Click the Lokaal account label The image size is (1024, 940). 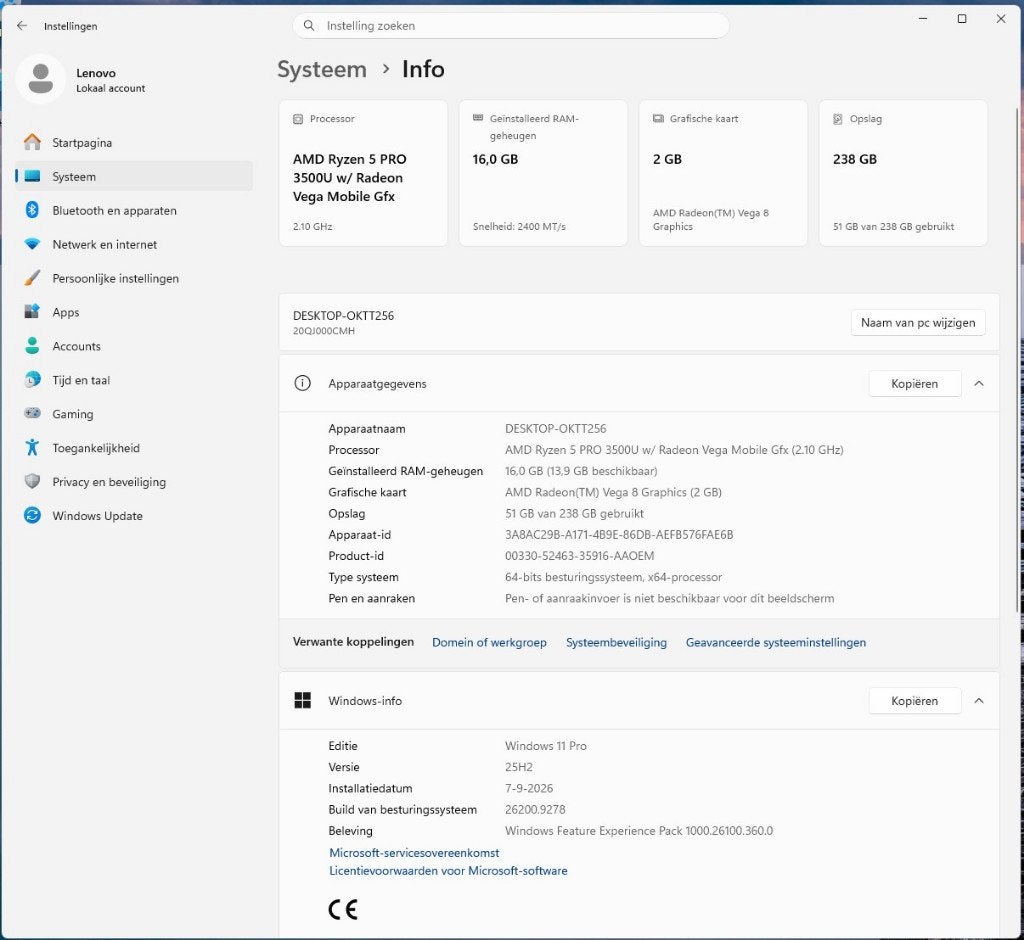tap(110, 88)
